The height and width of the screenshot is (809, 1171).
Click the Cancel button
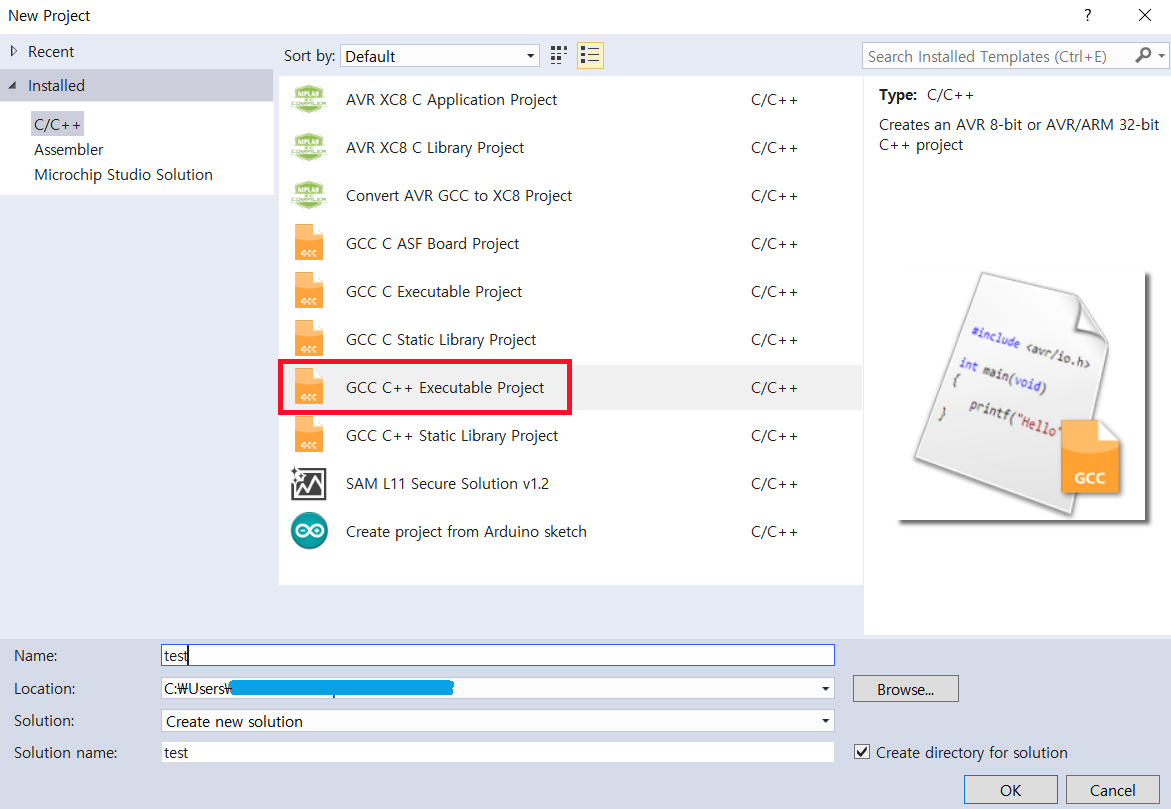(x=1112, y=790)
